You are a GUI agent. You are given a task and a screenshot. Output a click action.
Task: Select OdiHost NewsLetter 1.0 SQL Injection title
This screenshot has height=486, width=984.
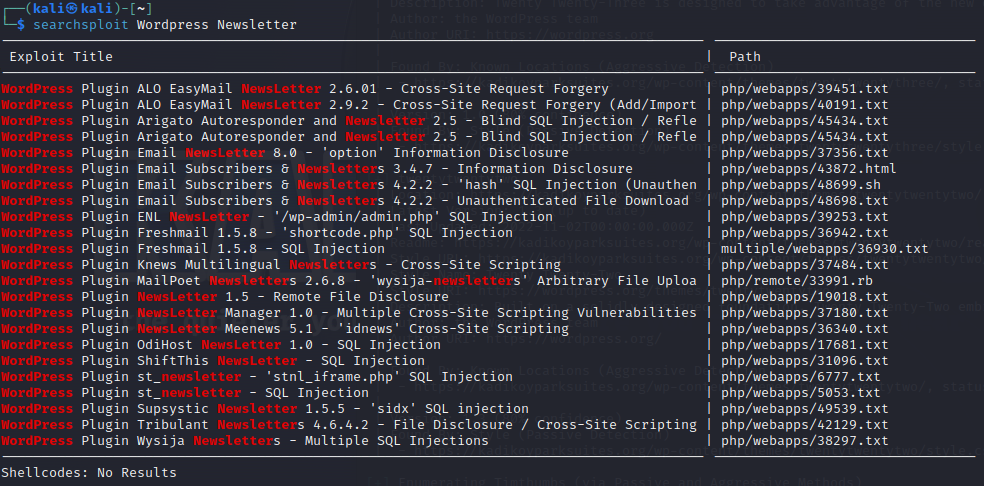[221, 345]
